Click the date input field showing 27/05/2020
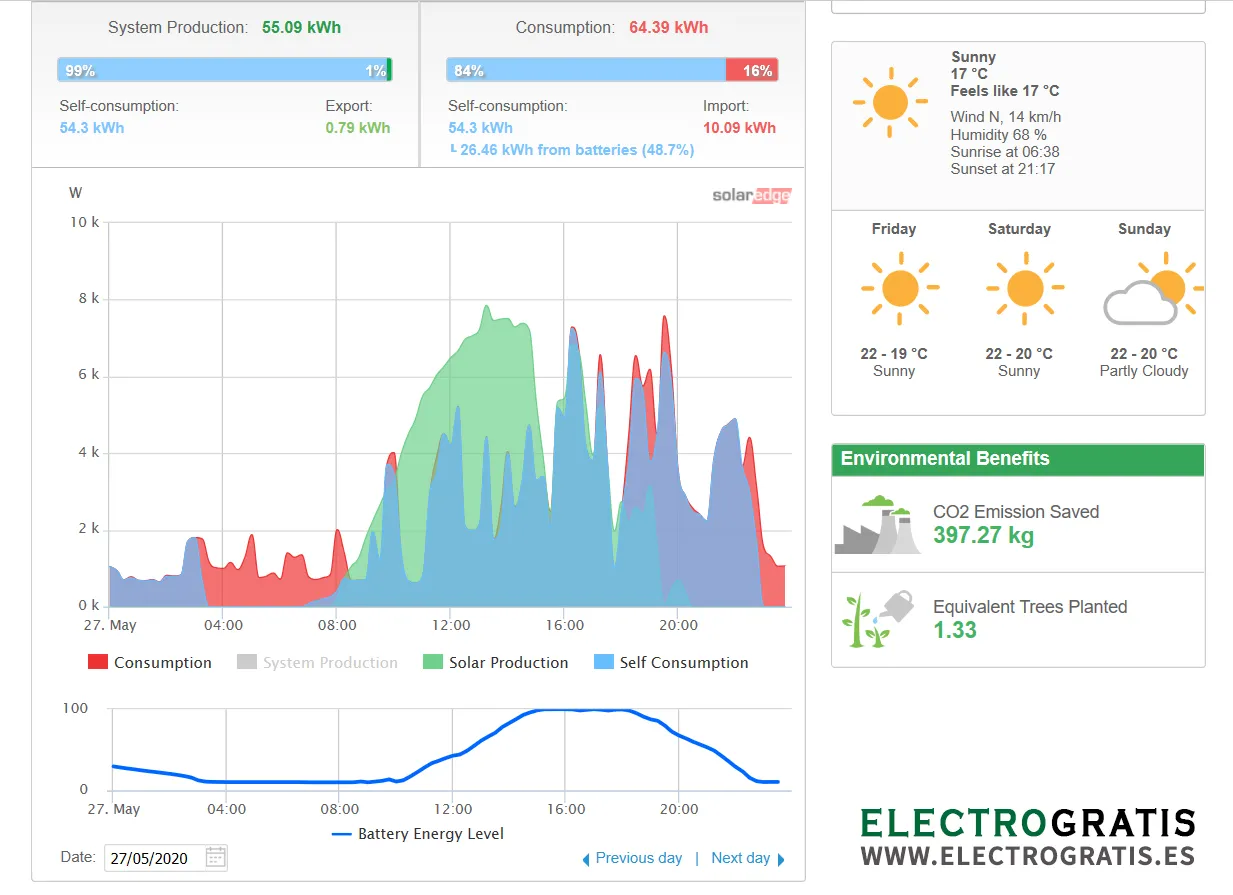 pyautogui.click(x=155, y=858)
